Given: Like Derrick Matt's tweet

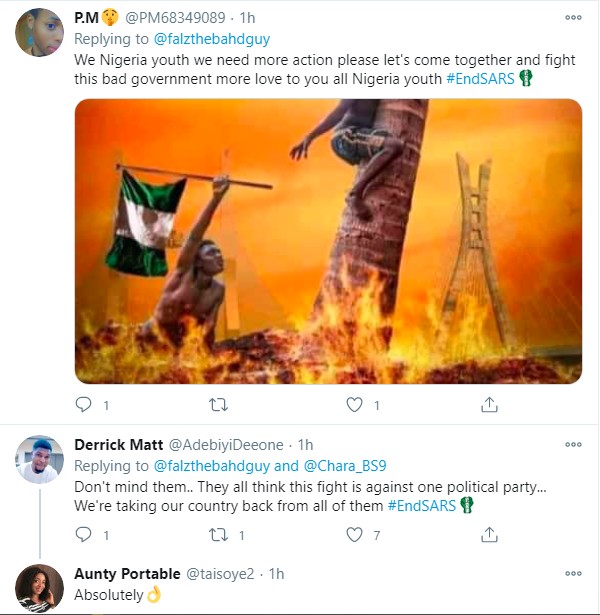Looking at the screenshot, I should coord(354,535).
